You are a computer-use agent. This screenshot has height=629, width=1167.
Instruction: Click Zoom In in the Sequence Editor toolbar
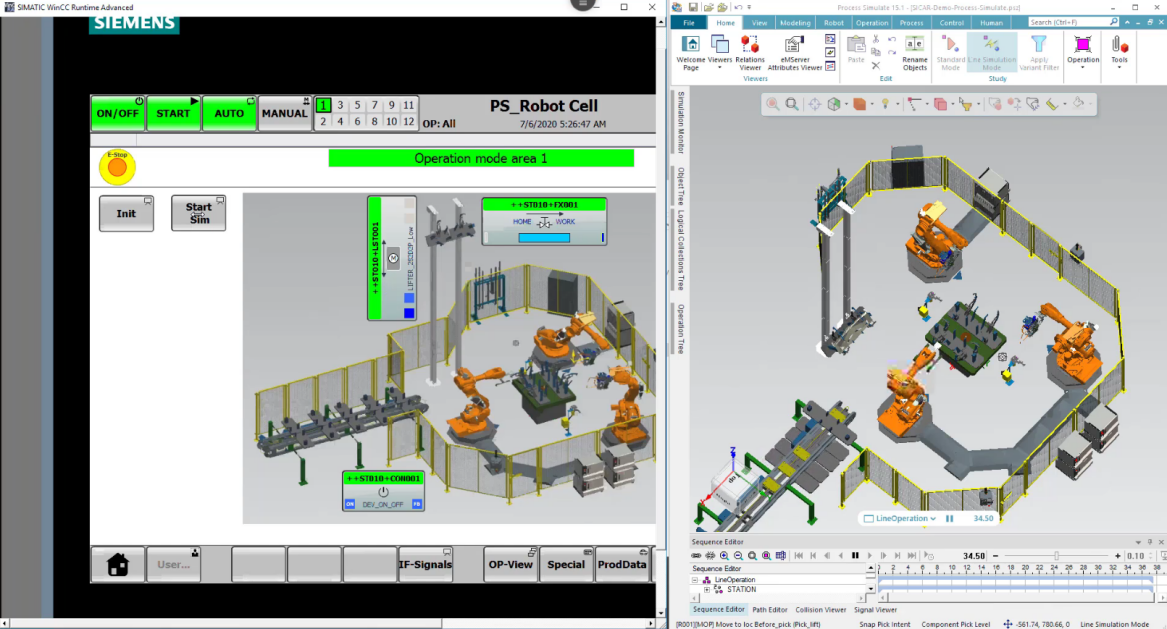coord(724,555)
